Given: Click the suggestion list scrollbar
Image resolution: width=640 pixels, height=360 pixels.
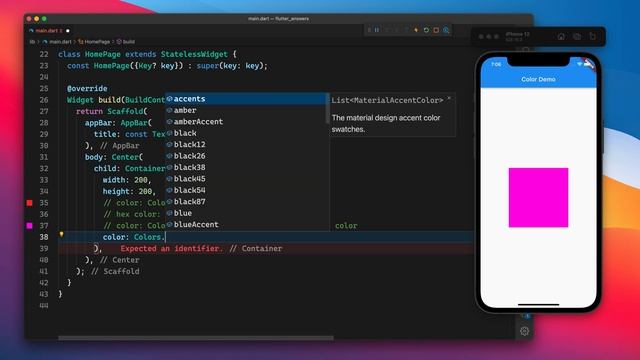Looking at the screenshot, I should pyautogui.click(x=328, y=109).
